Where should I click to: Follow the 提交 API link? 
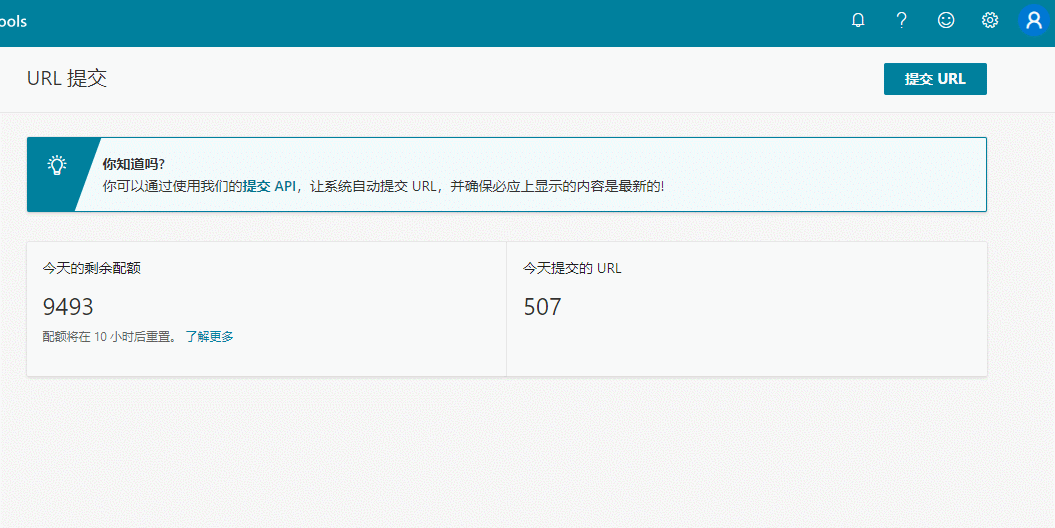click(270, 186)
